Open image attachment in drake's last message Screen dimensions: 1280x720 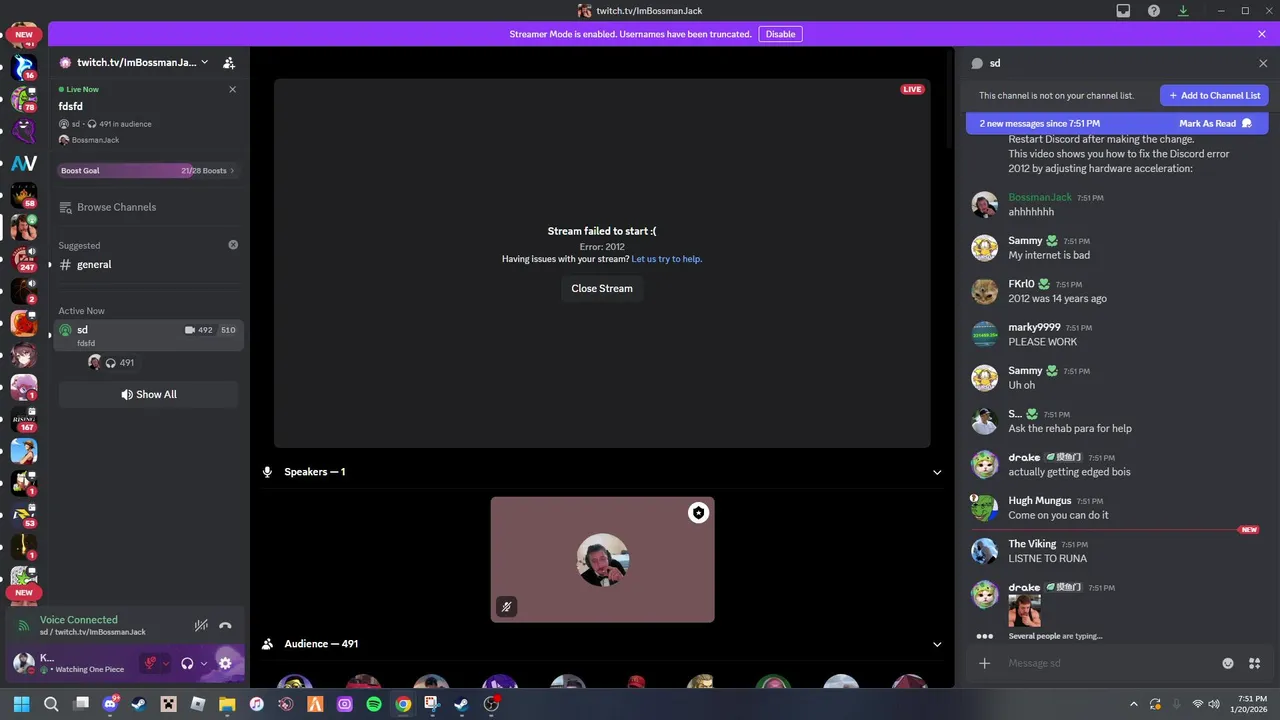click(1024, 611)
